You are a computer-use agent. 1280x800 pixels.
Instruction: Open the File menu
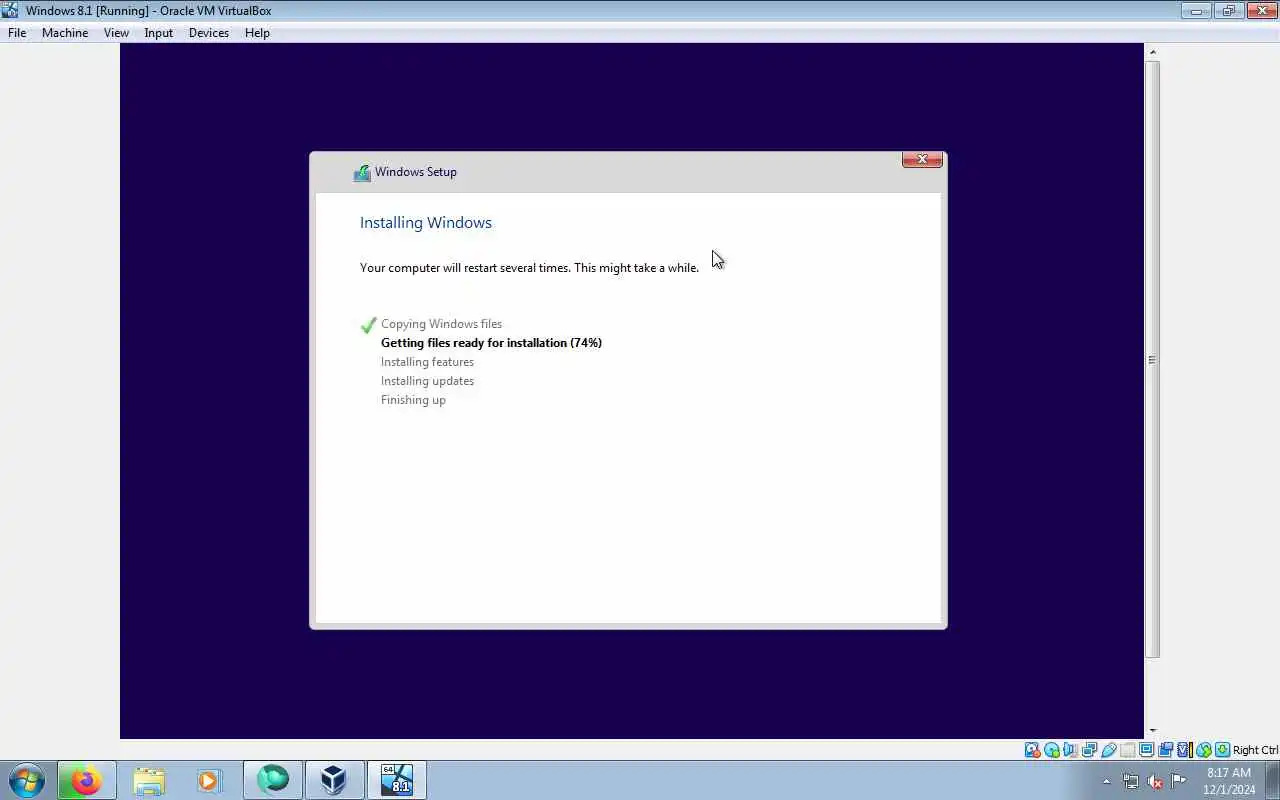tap(17, 33)
